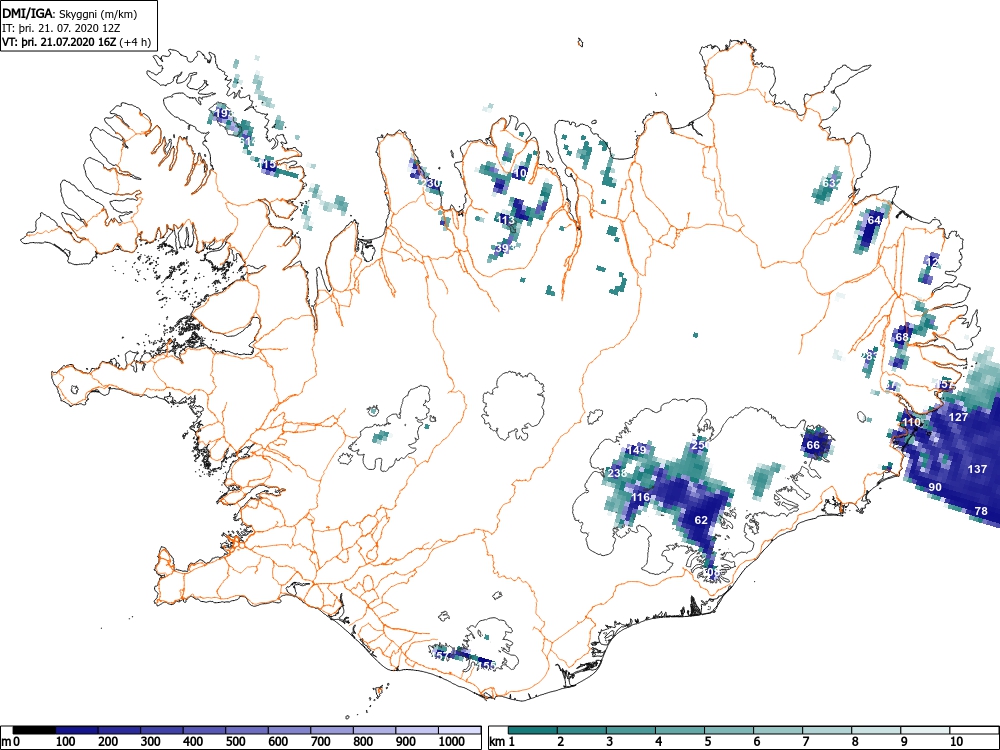Click the km 1 label in legend

coord(502,742)
